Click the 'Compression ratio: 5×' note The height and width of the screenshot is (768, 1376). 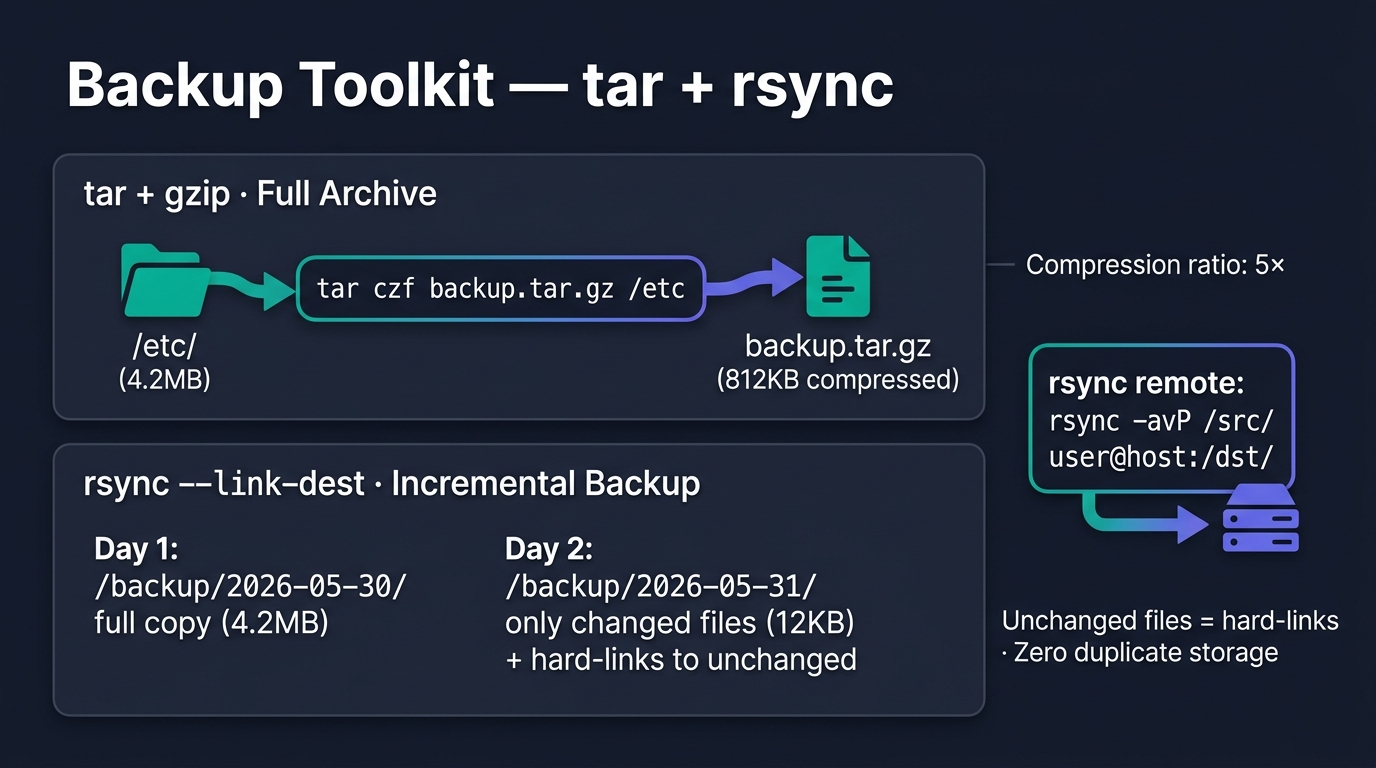coord(1155,265)
